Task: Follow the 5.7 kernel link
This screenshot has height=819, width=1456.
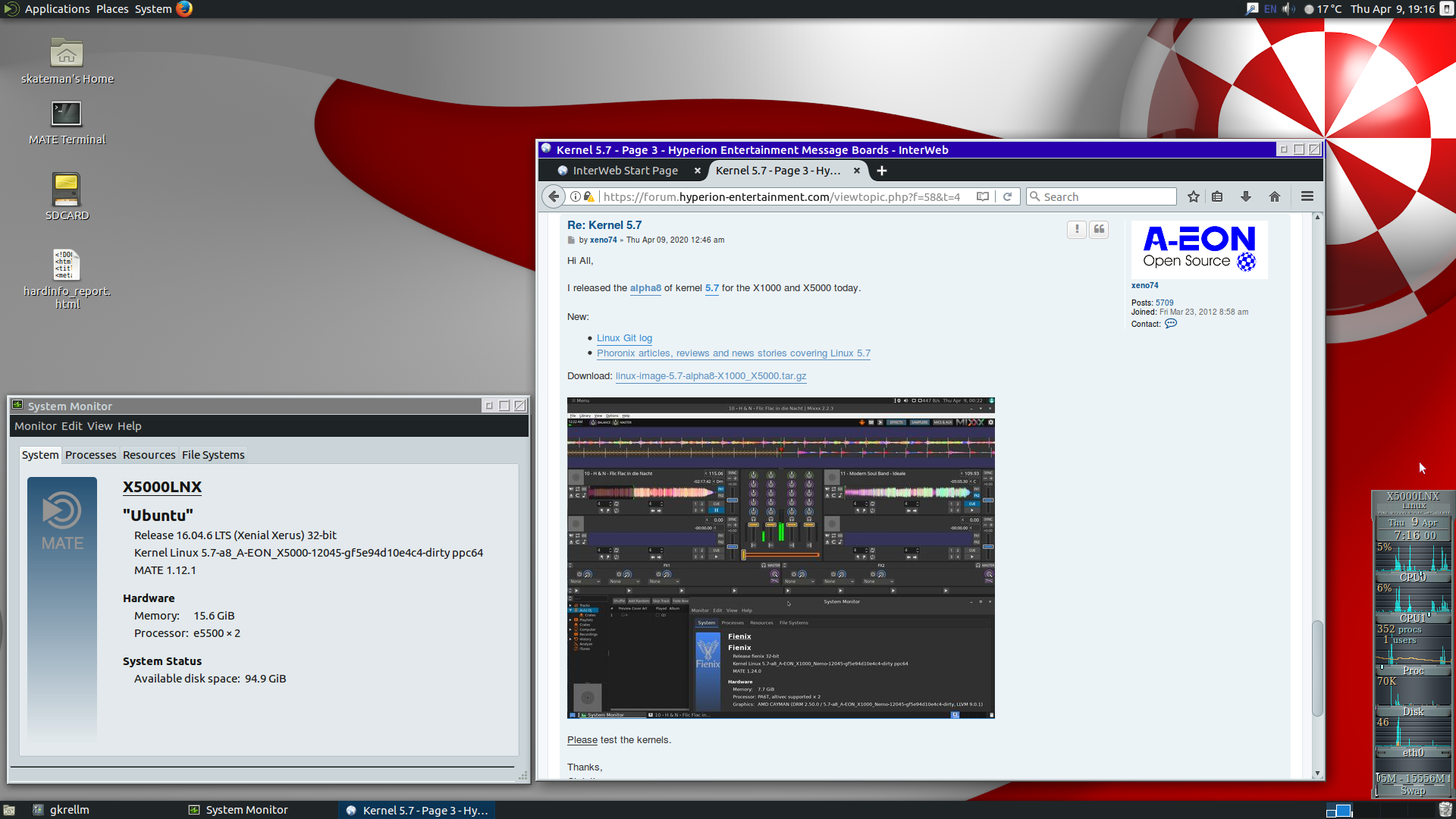Action: (x=712, y=288)
